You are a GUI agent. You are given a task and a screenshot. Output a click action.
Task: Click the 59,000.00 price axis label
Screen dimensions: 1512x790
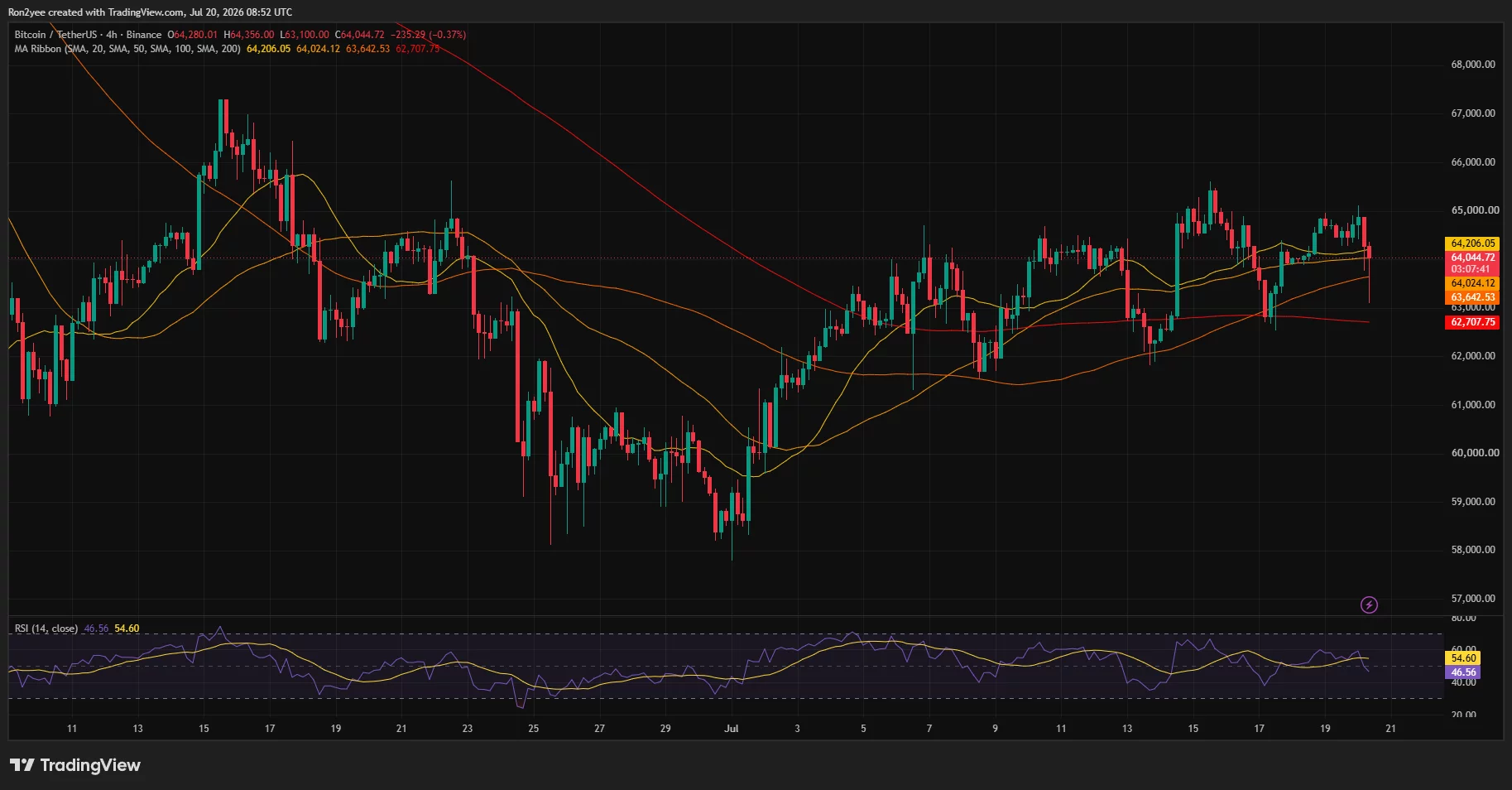(x=1473, y=502)
